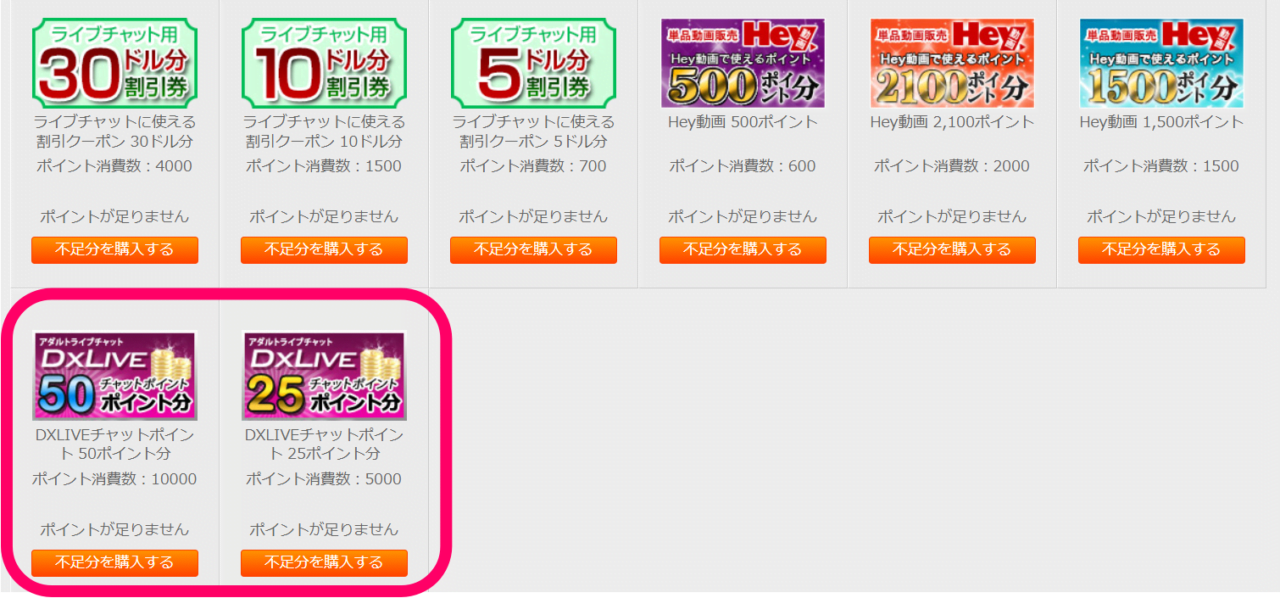Click 不足分を購入する for Hey動画 2,100ポイント
The image size is (1280, 598).
coord(952,250)
